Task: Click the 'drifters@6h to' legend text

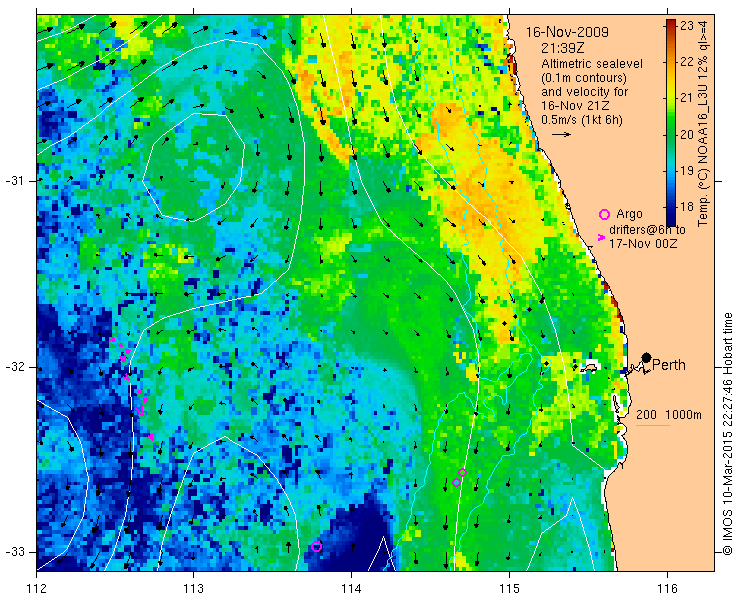Action: coord(647,229)
